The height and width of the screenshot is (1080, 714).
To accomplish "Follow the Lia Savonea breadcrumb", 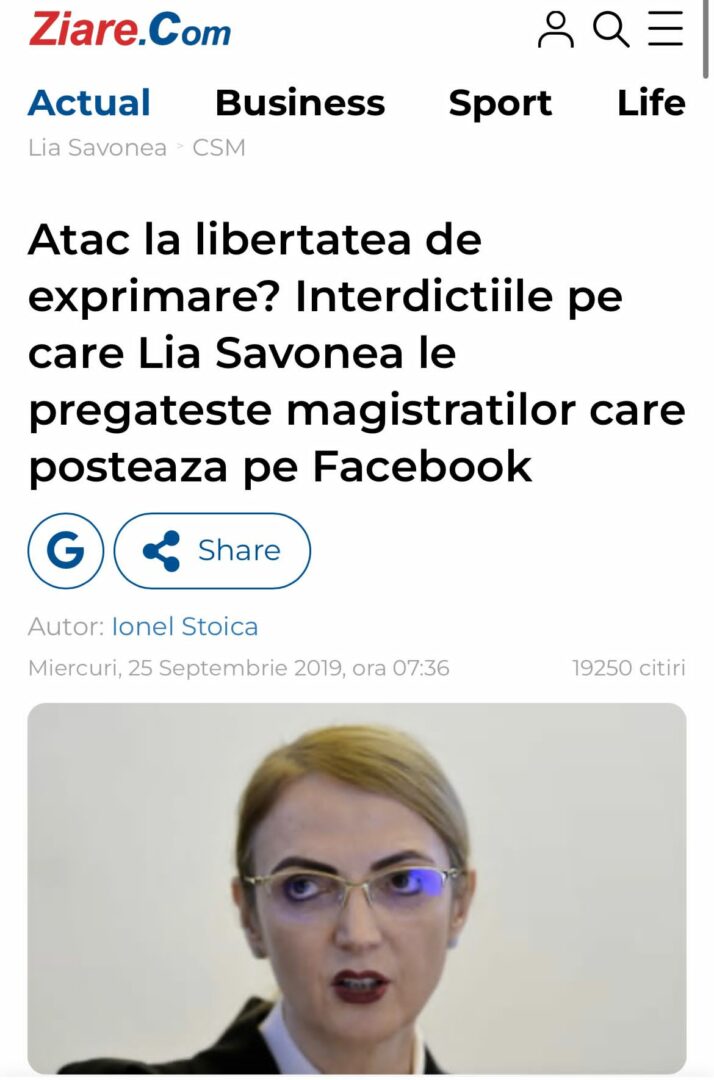I will pos(97,147).
